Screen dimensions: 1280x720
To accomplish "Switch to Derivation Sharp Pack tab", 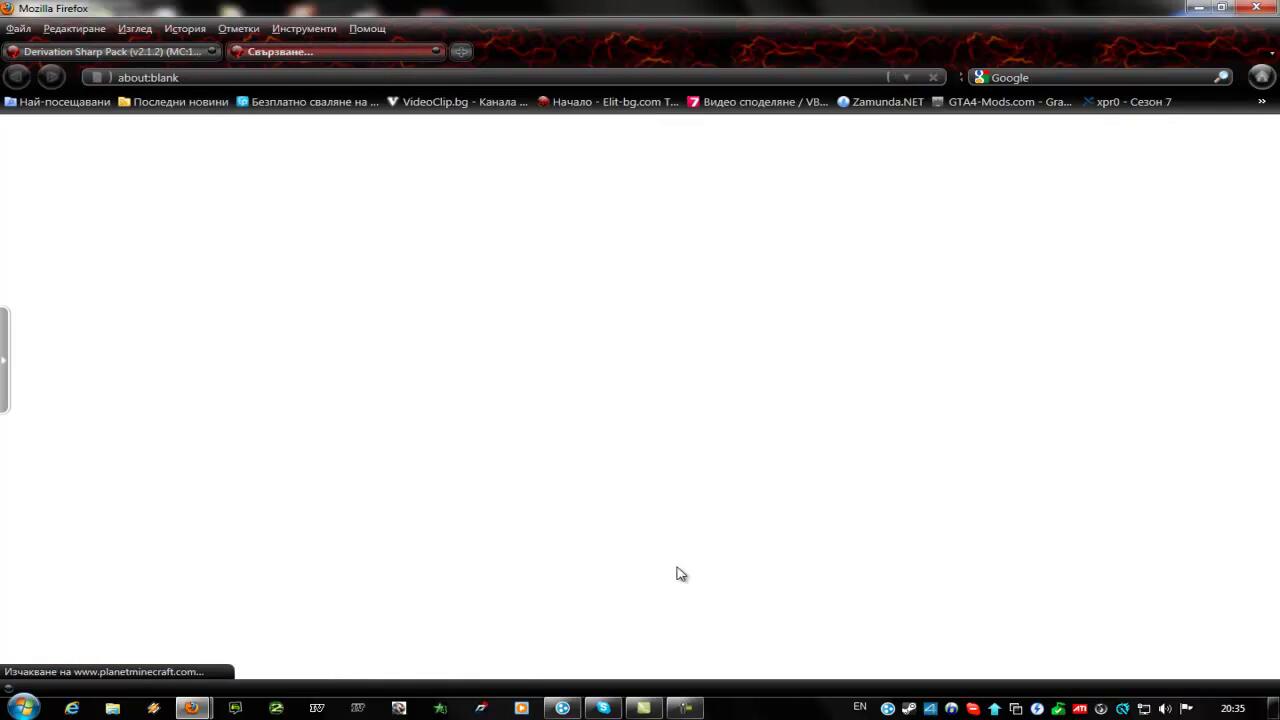I will (x=110, y=51).
